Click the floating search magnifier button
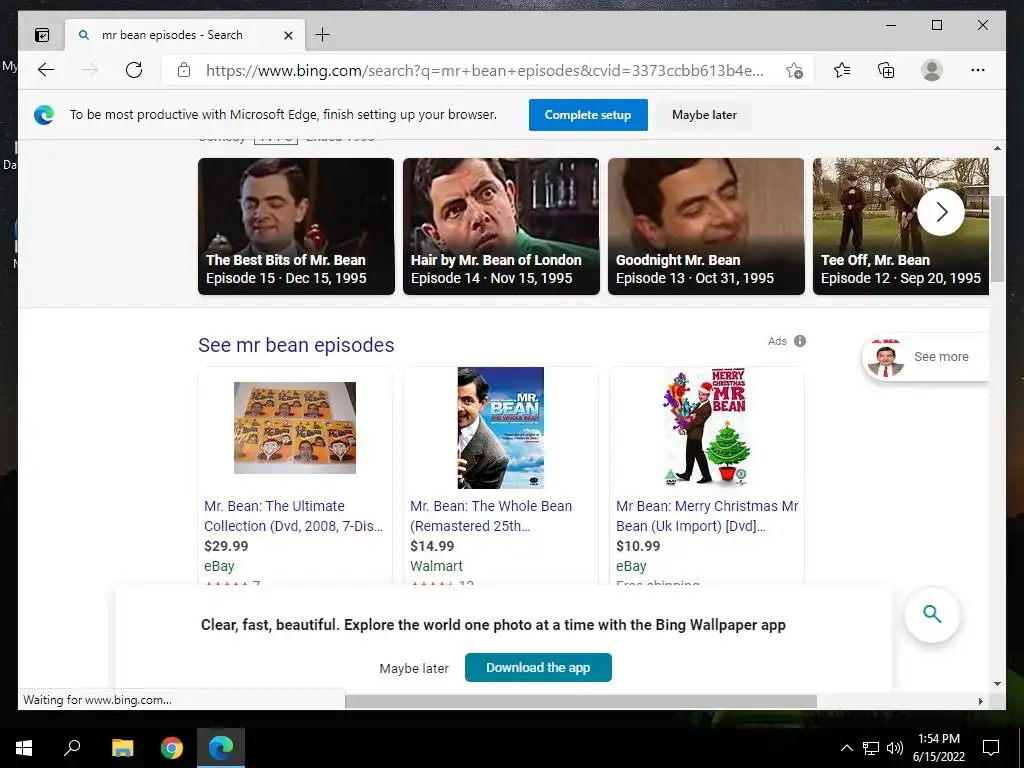This screenshot has height=768, width=1024. (932, 614)
